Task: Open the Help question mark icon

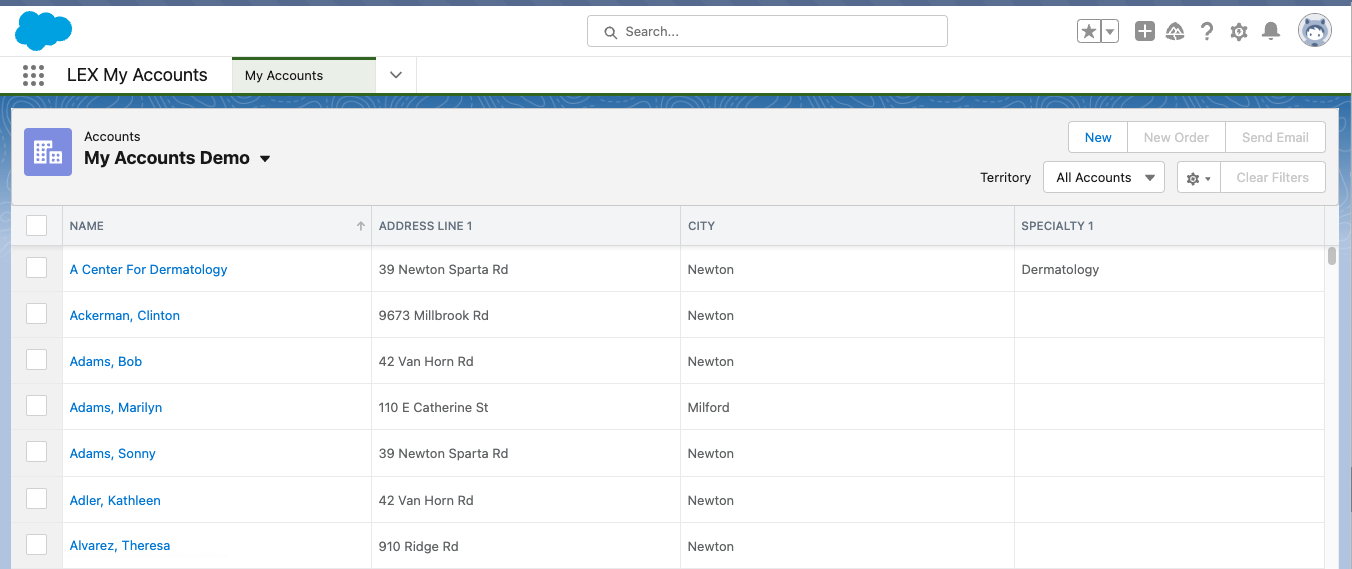Action: click(x=1207, y=32)
